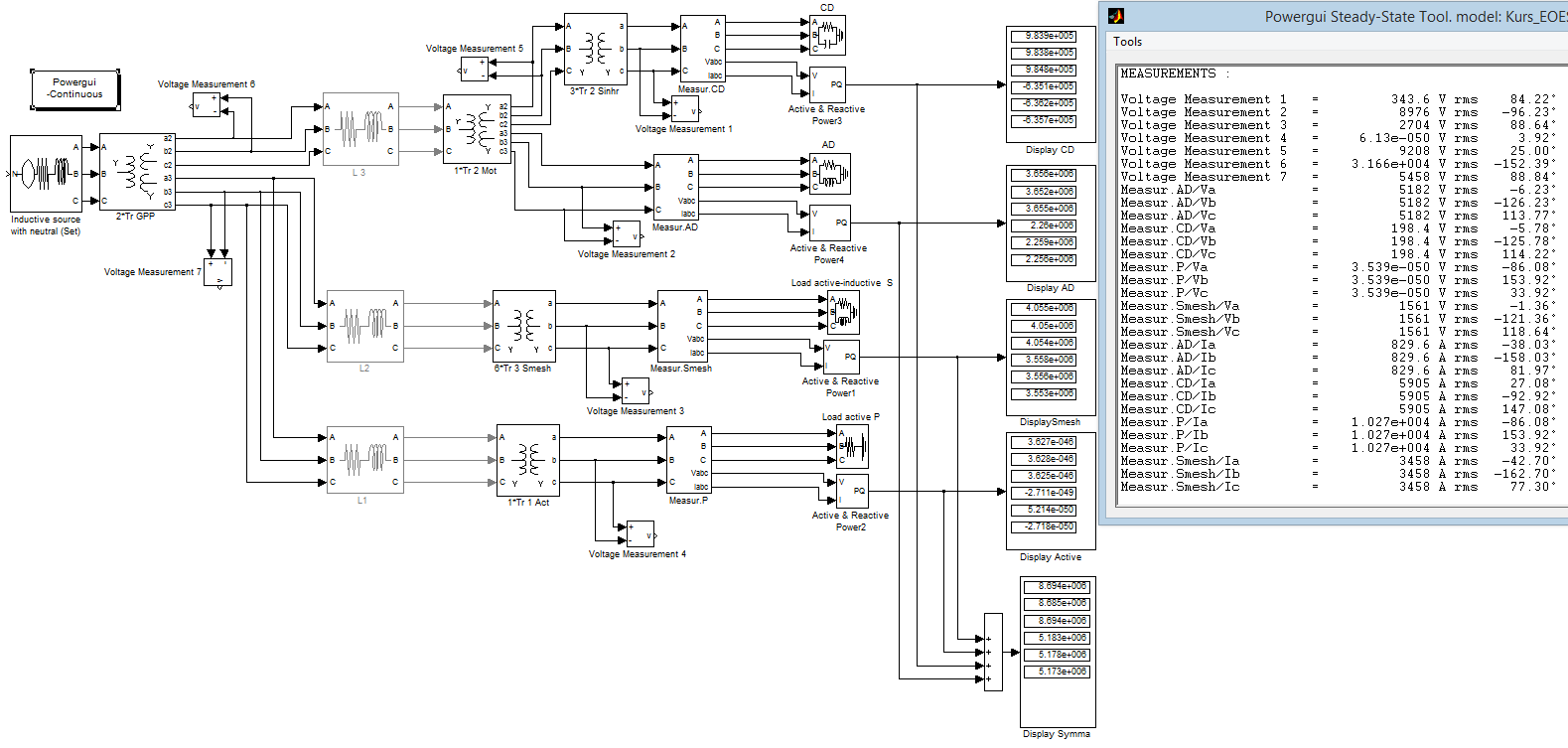Click the Voltage Measurement 5 block
The image size is (1568, 748).
coord(475,69)
